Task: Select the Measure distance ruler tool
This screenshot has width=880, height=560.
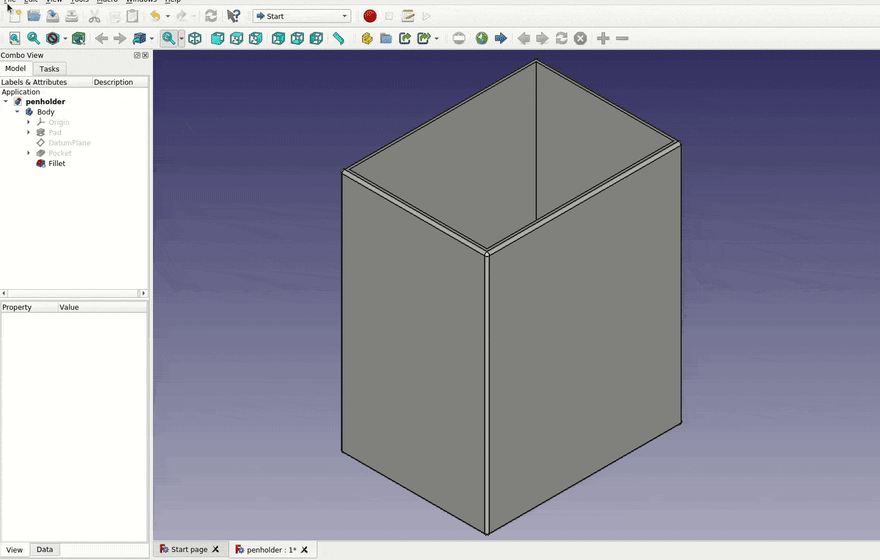Action: point(338,38)
